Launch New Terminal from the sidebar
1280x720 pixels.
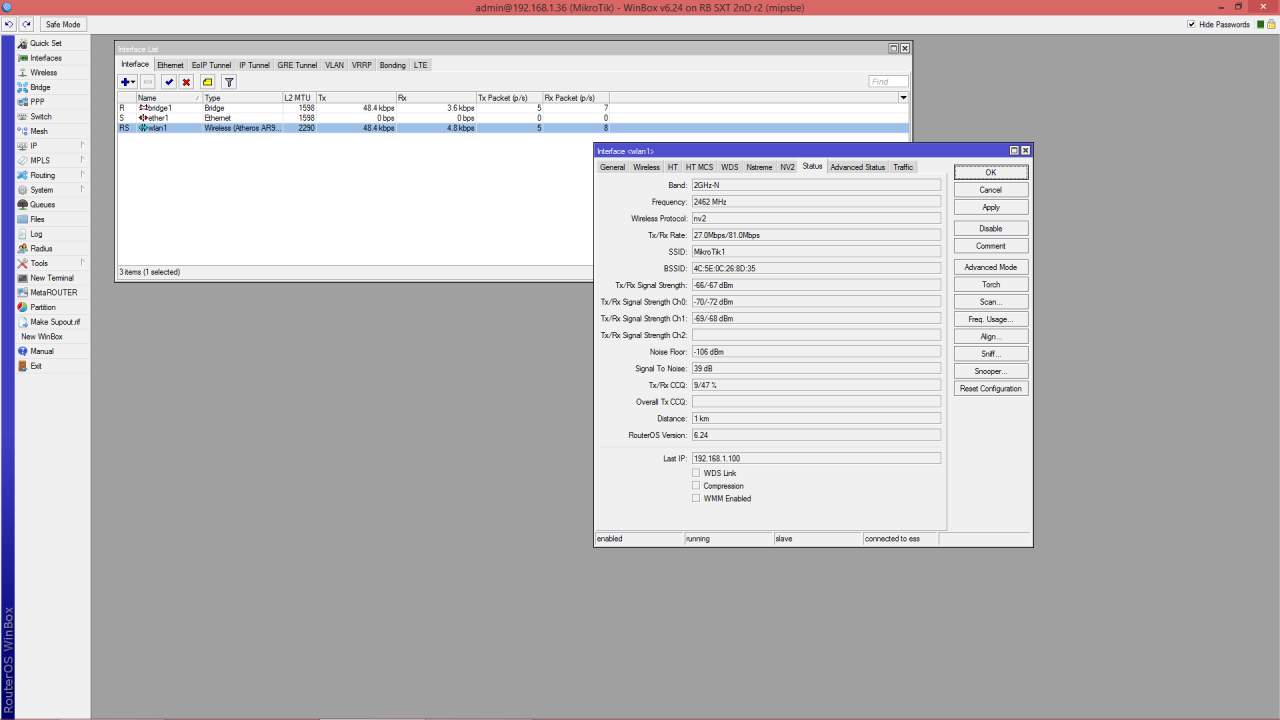click(51, 278)
